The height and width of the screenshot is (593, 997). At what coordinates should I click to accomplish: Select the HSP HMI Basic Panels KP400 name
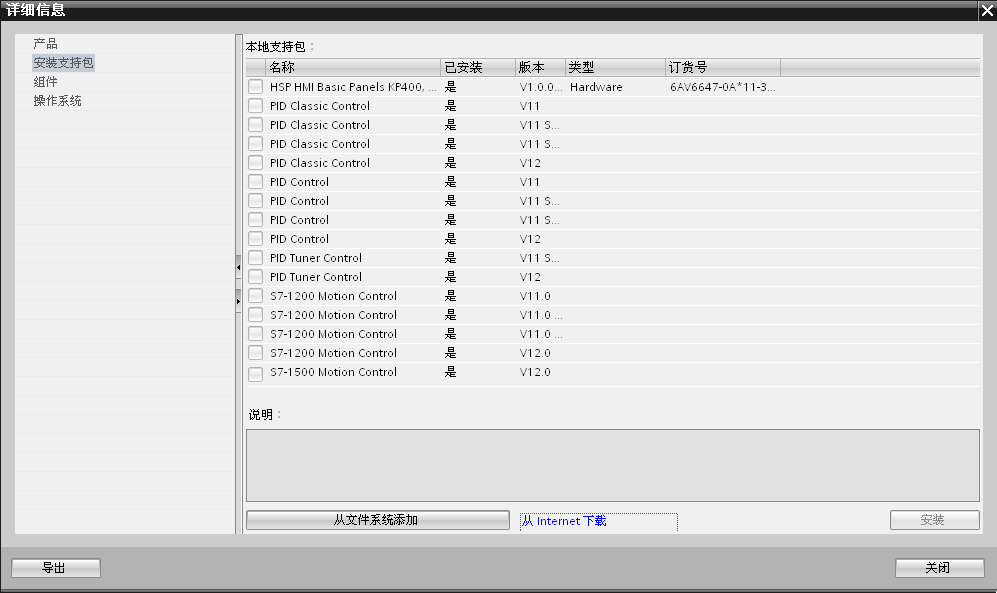click(353, 87)
